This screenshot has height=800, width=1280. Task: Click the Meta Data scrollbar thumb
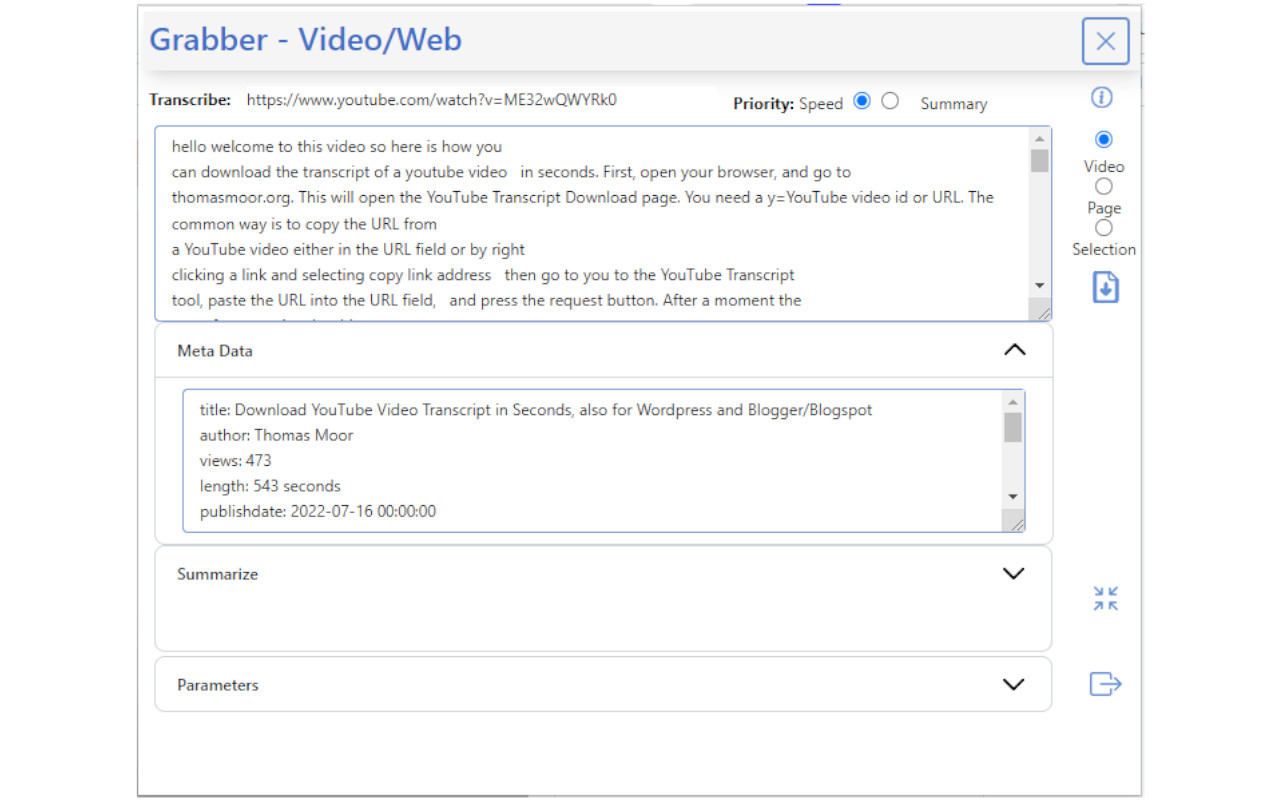(1013, 427)
